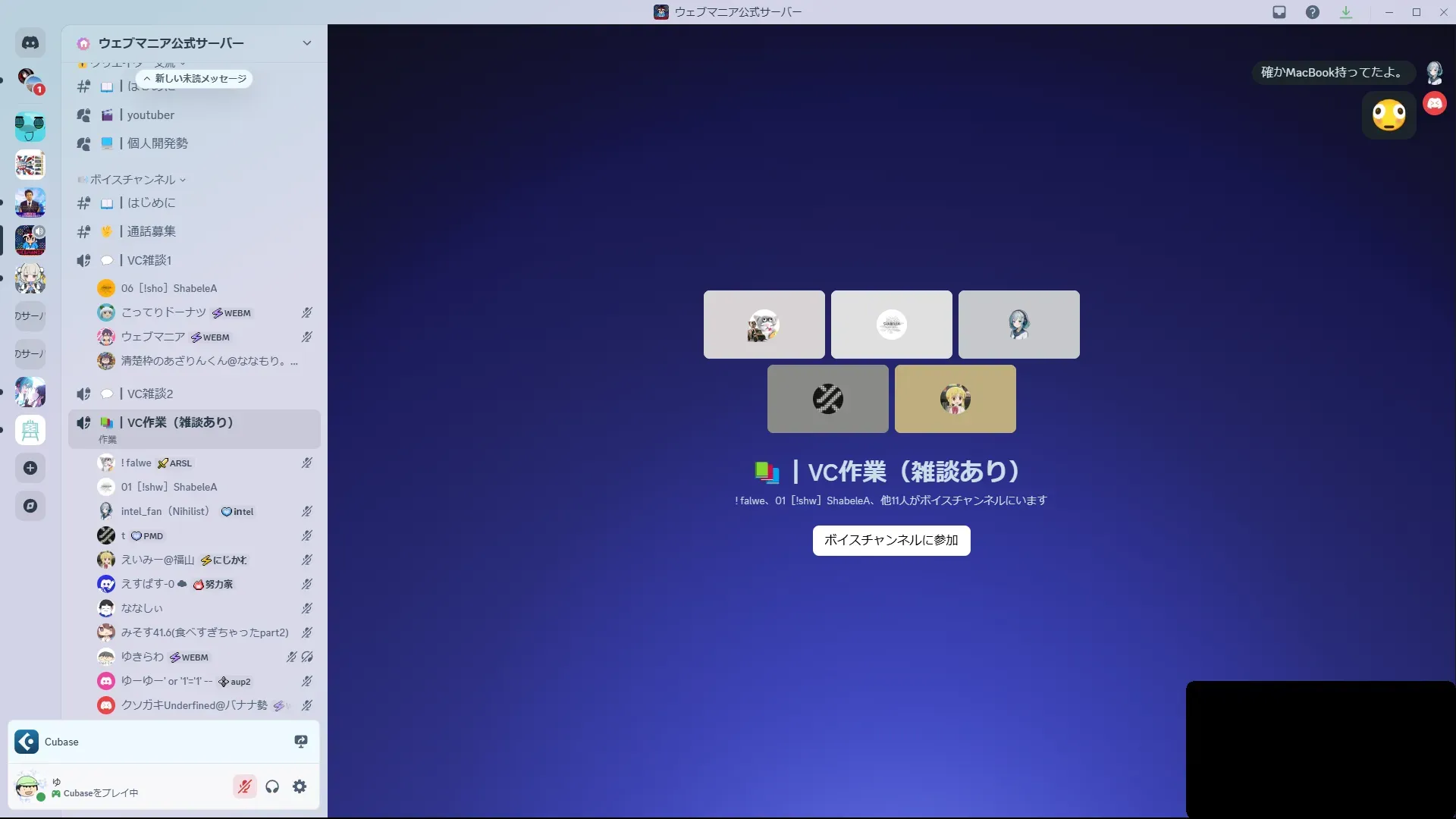1456x819 pixels.
Task: Open the youtuber channel
Action: coord(151,115)
